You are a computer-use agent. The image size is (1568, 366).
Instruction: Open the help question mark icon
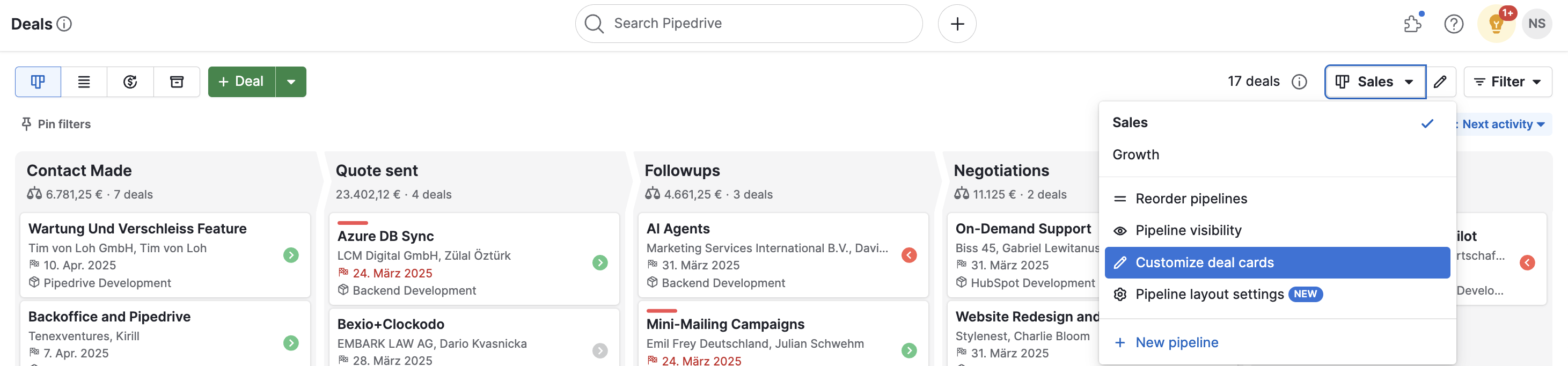(1454, 24)
